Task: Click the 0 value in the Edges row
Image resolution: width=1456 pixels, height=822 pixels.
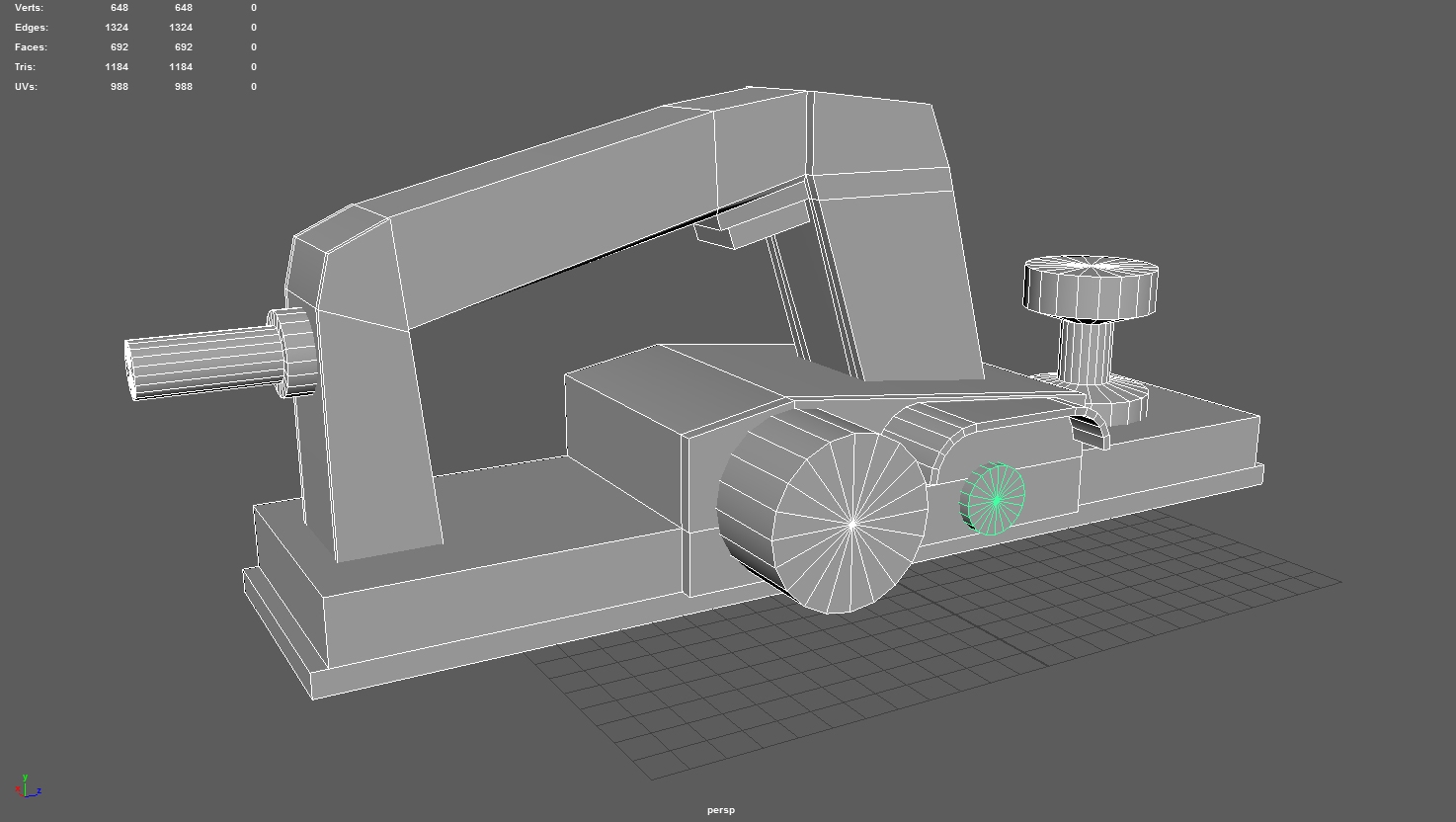Action: tap(253, 28)
